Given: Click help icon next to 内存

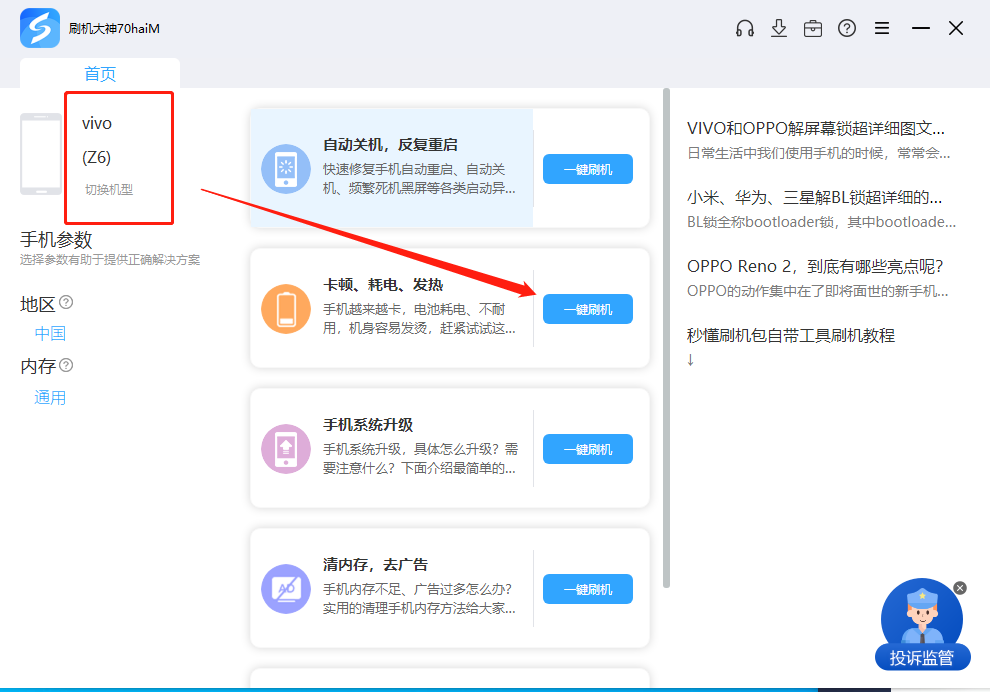Looking at the screenshot, I should point(66,365).
